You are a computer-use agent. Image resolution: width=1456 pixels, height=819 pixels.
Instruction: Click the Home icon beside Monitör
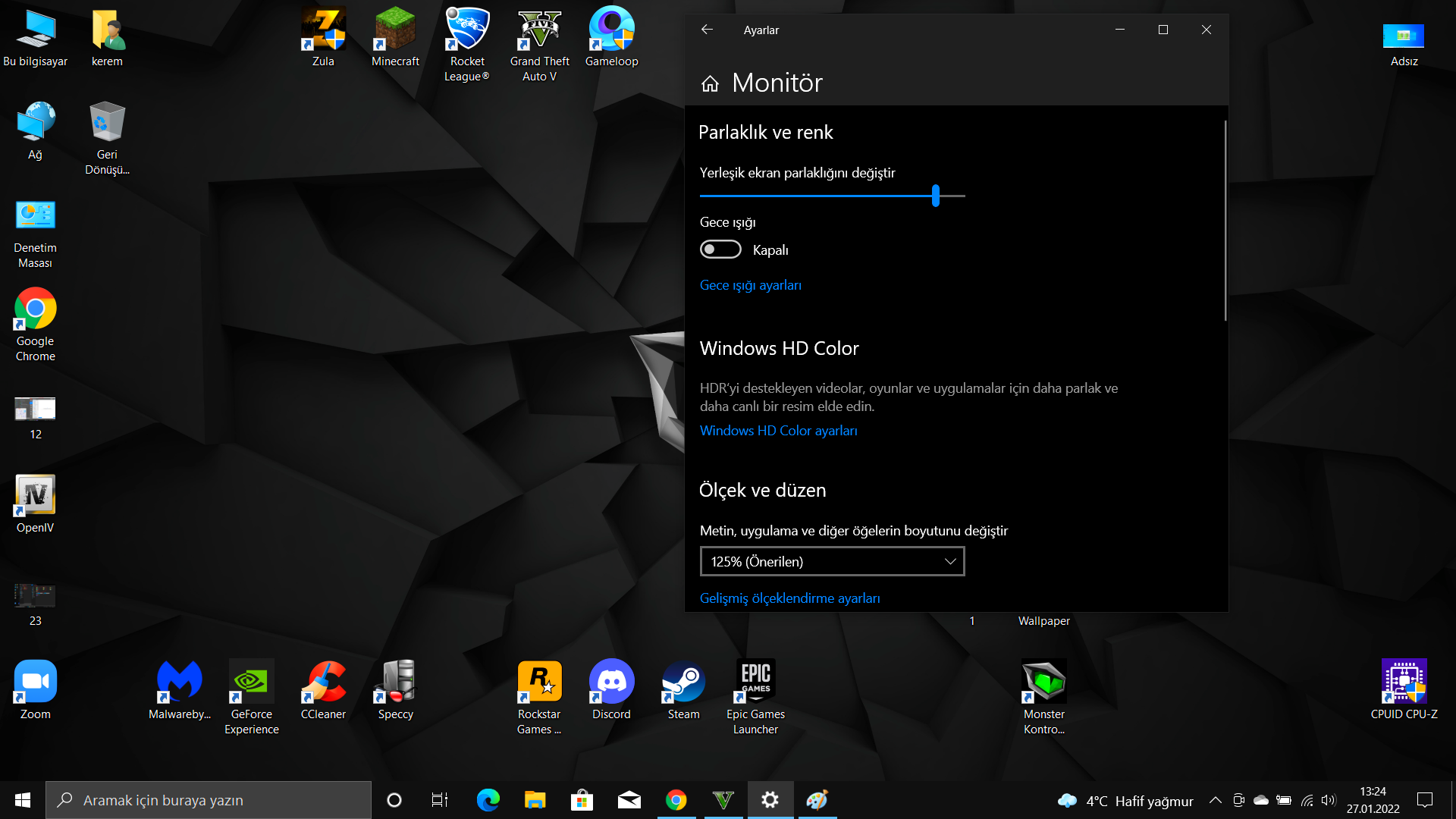710,83
